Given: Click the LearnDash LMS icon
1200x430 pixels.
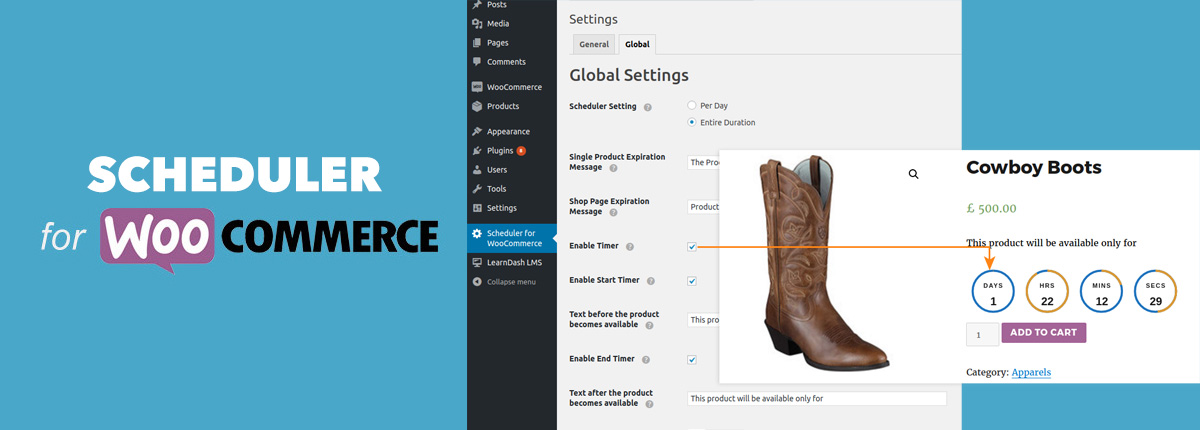Looking at the screenshot, I should point(477,262).
